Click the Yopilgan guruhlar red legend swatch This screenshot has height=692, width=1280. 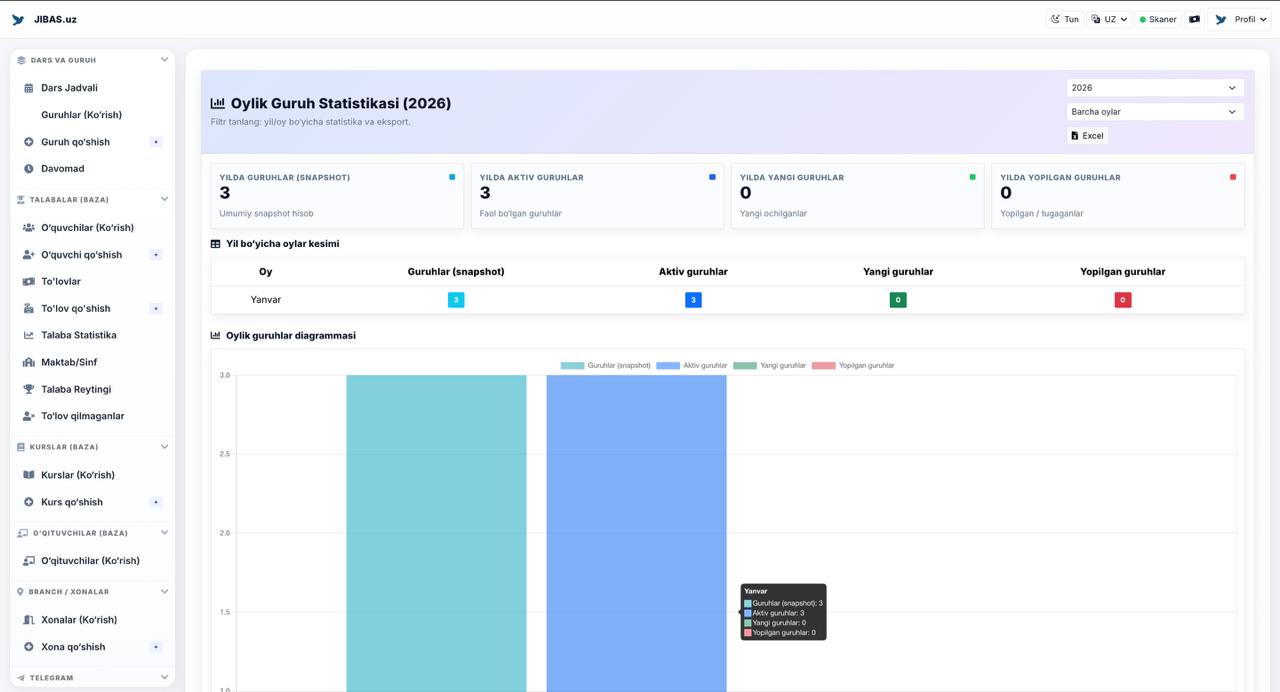coord(823,366)
